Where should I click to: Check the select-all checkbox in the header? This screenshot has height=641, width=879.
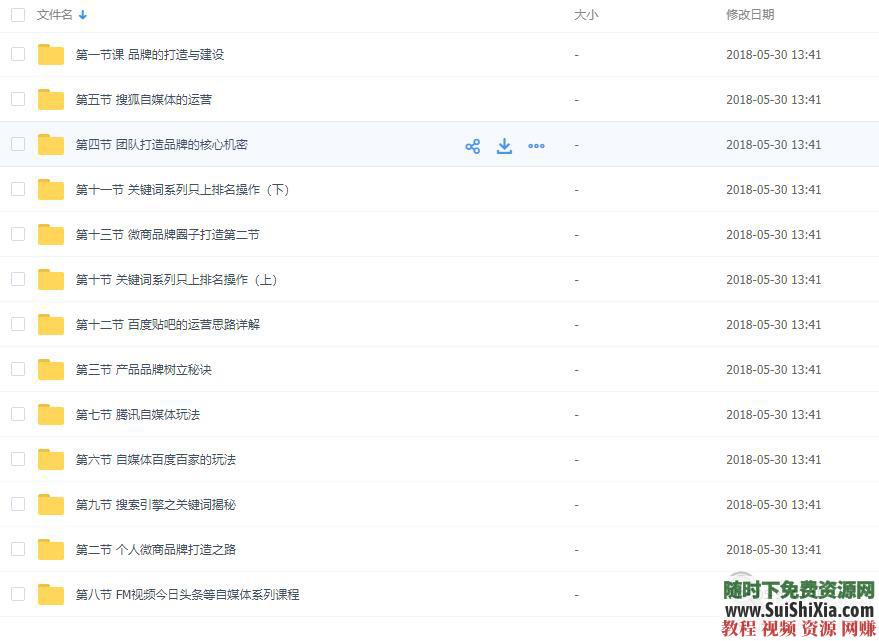(x=17, y=15)
